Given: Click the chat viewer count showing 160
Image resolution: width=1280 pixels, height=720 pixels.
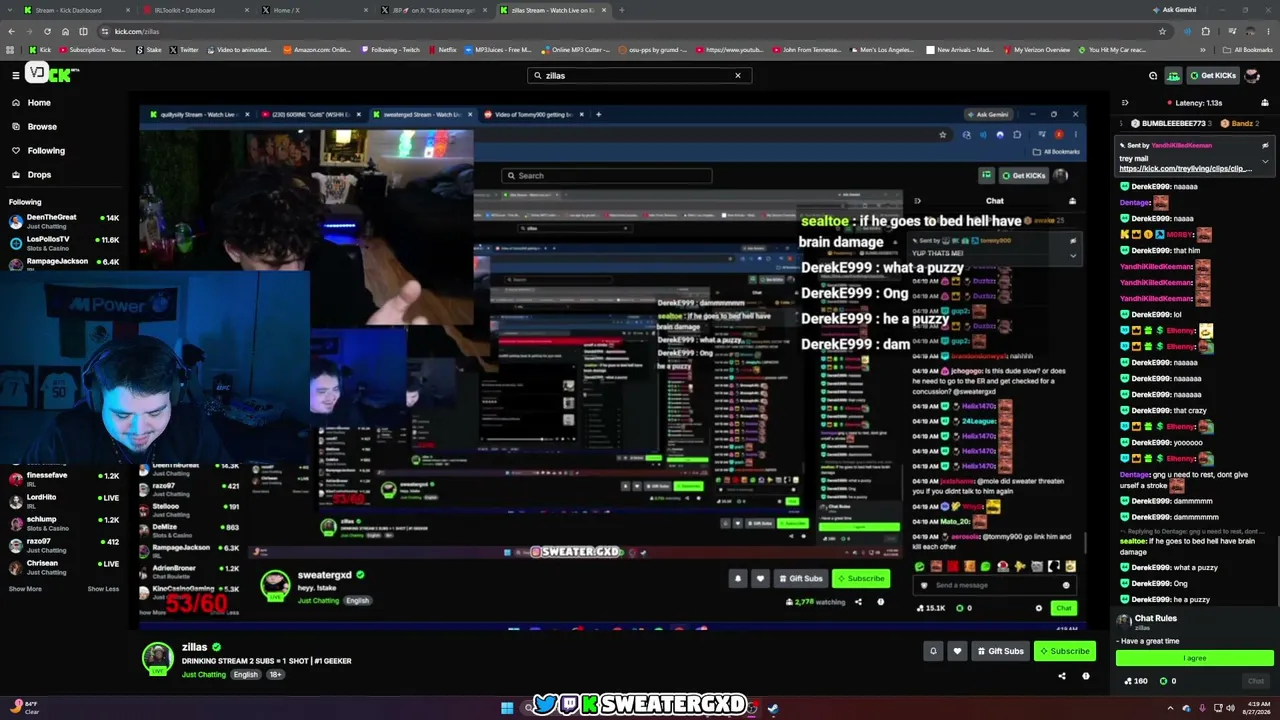Looking at the screenshot, I should (x=1135, y=681).
